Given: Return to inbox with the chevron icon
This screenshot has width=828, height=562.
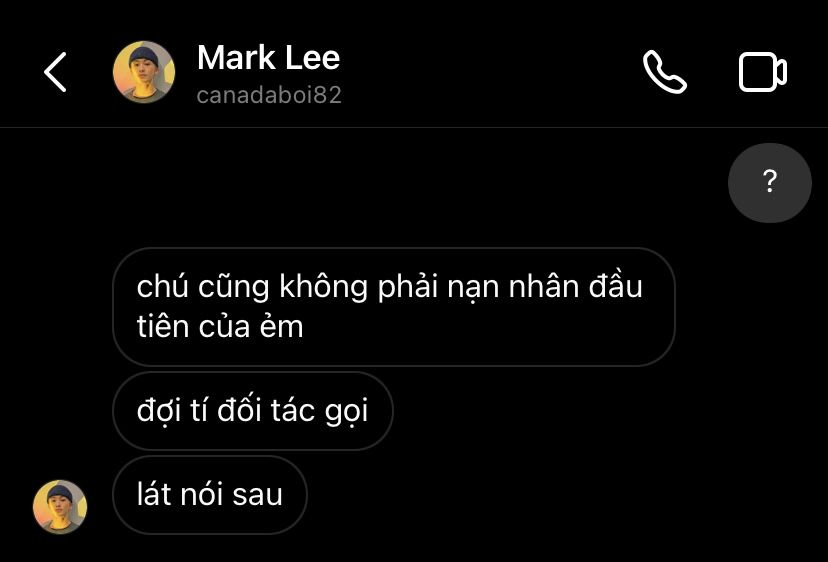Looking at the screenshot, I should [55, 72].
